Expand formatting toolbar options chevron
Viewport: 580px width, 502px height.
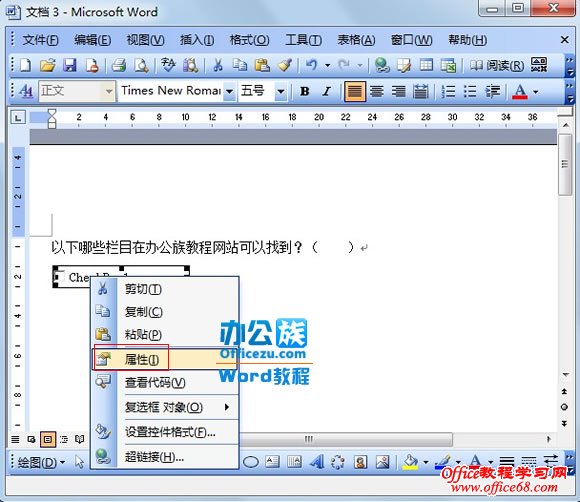tap(570, 91)
